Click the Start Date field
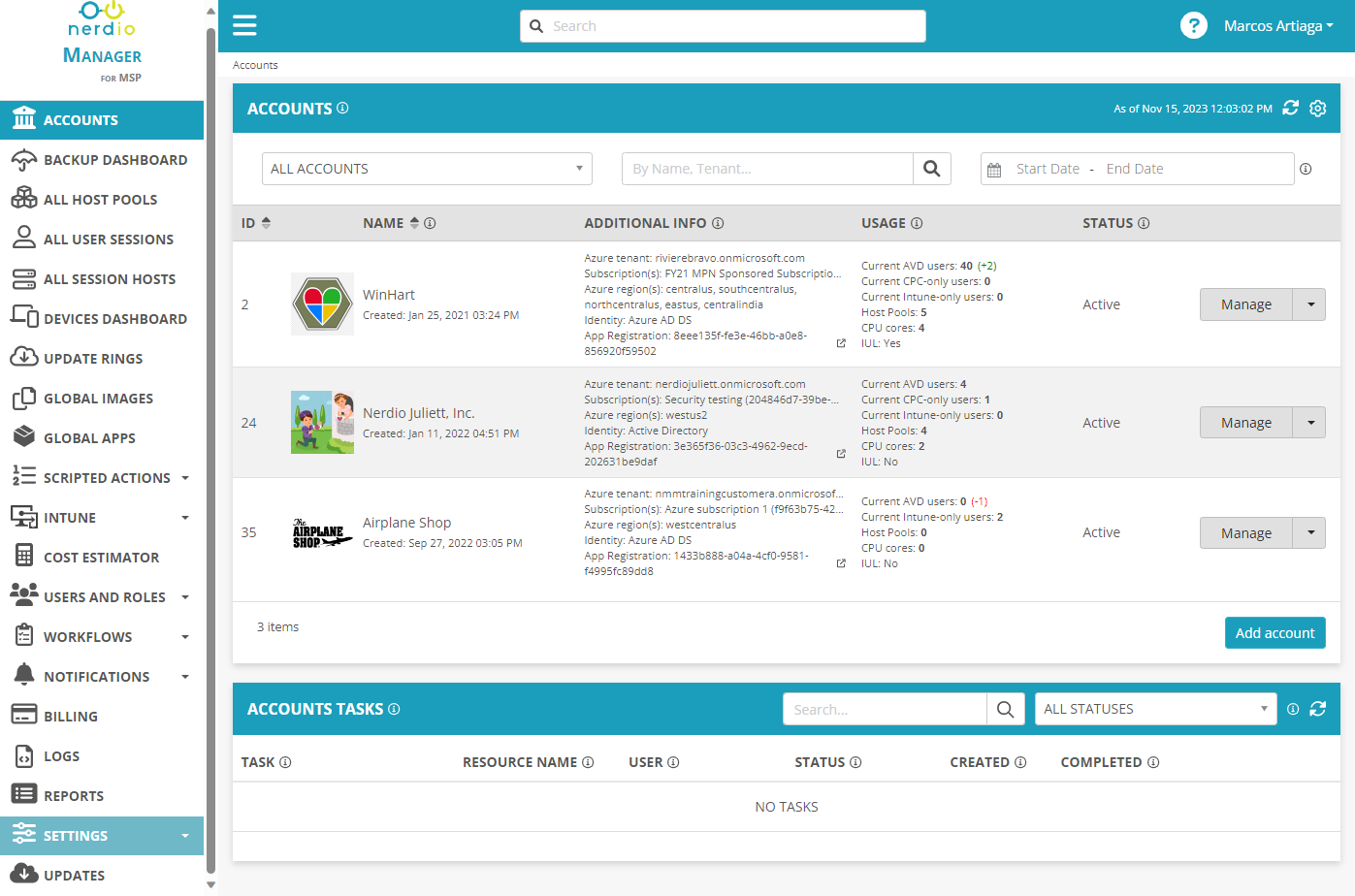Image resolution: width=1355 pixels, height=896 pixels. (x=1048, y=169)
